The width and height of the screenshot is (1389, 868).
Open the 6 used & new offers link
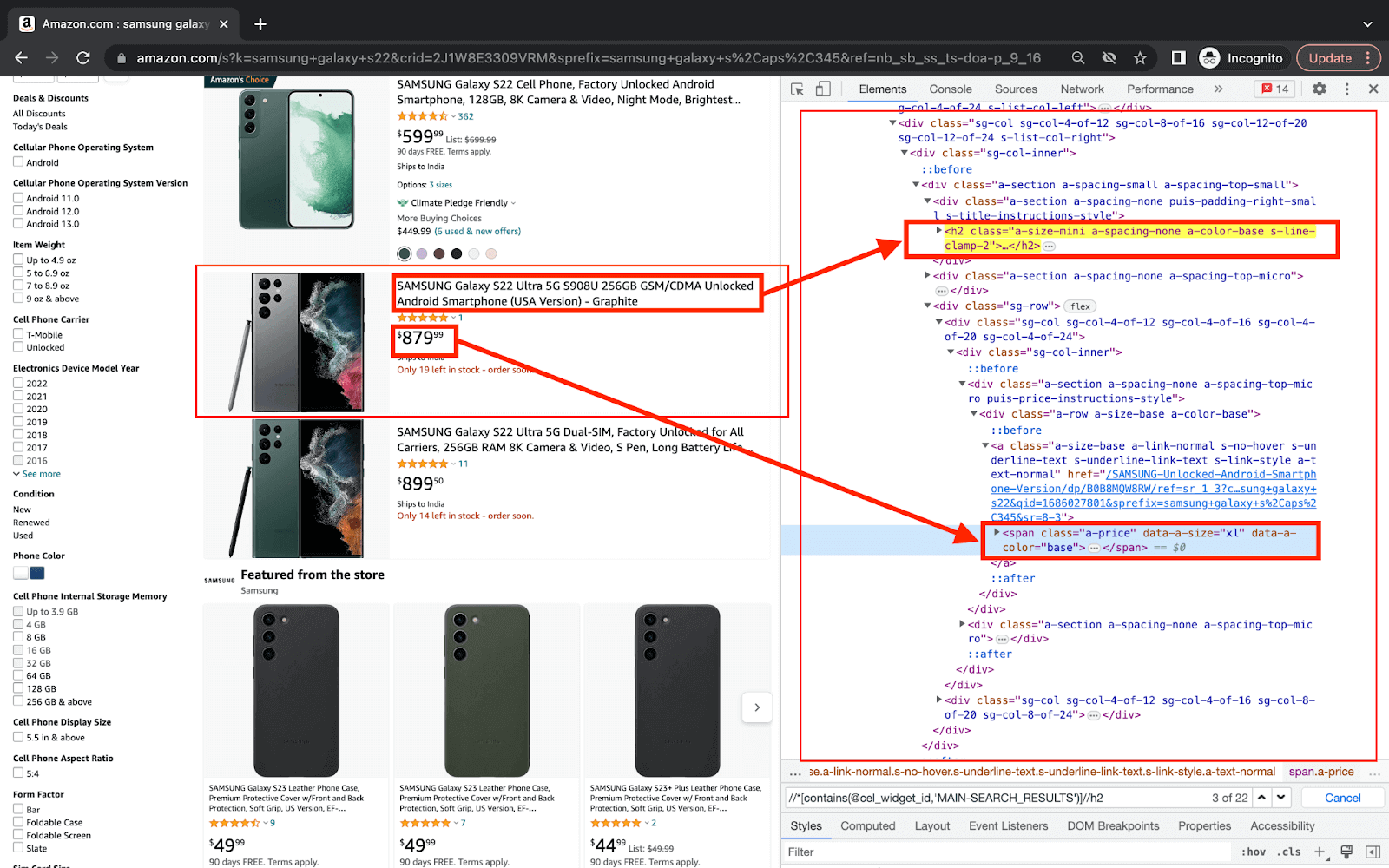pos(477,232)
